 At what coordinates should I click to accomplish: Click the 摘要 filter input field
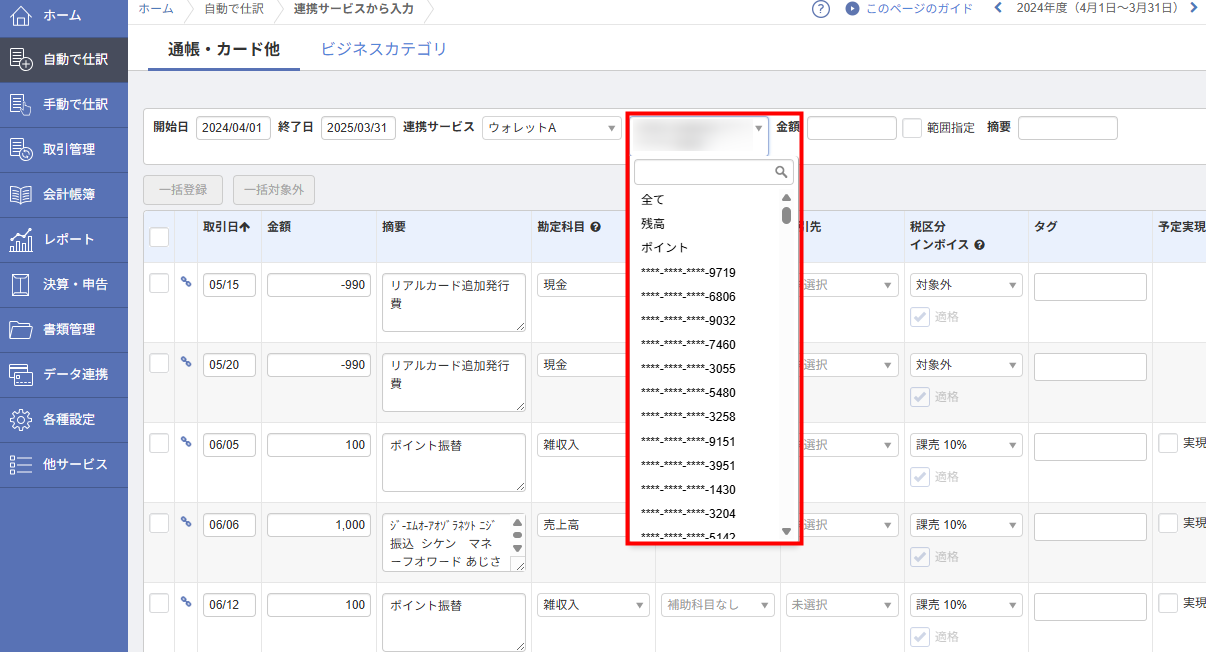tap(1067, 128)
